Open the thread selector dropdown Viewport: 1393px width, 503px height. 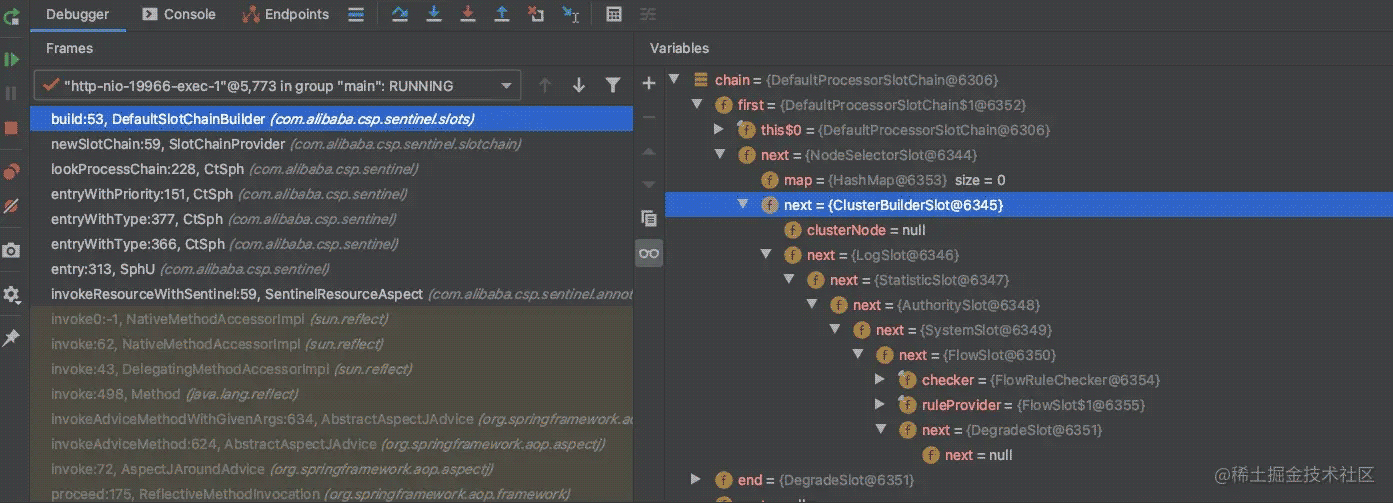pyautogui.click(x=506, y=86)
